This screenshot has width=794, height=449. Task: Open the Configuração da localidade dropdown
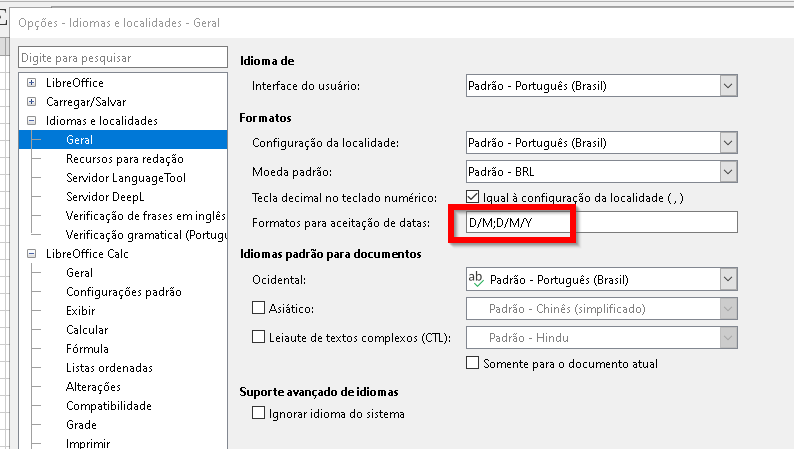coord(728,143)
